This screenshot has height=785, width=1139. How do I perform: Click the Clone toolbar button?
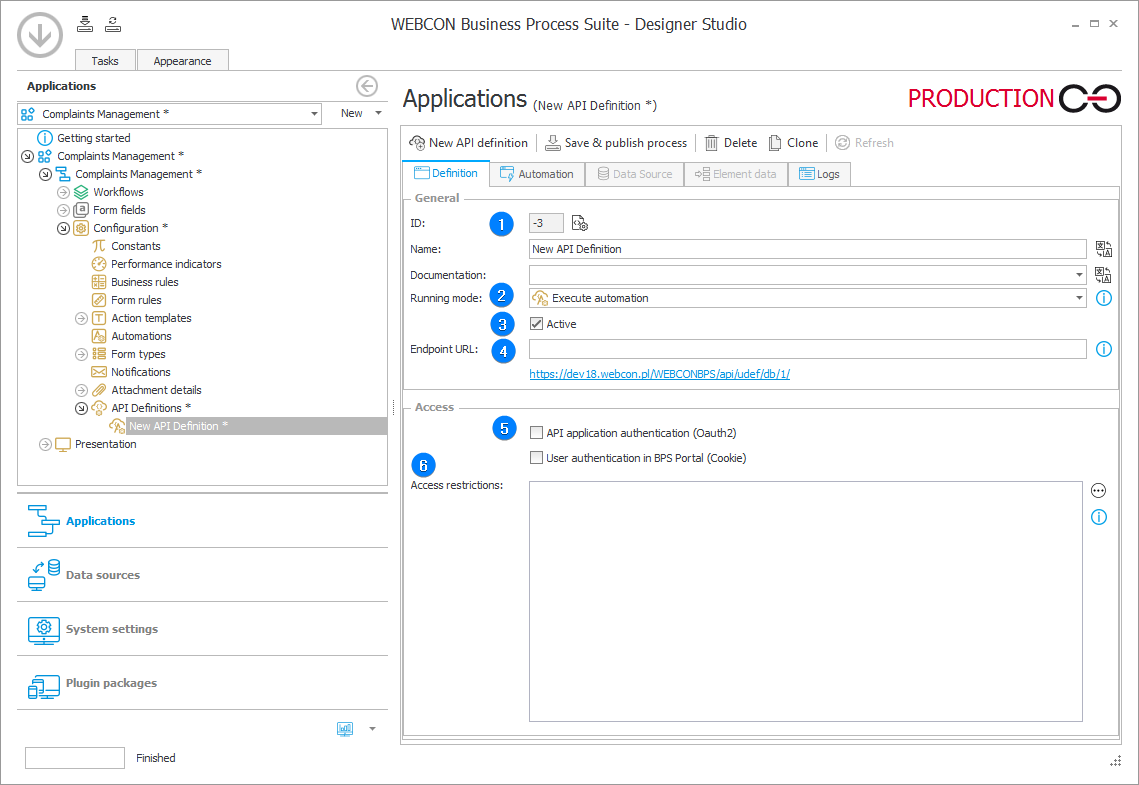[x=793, y=143]
